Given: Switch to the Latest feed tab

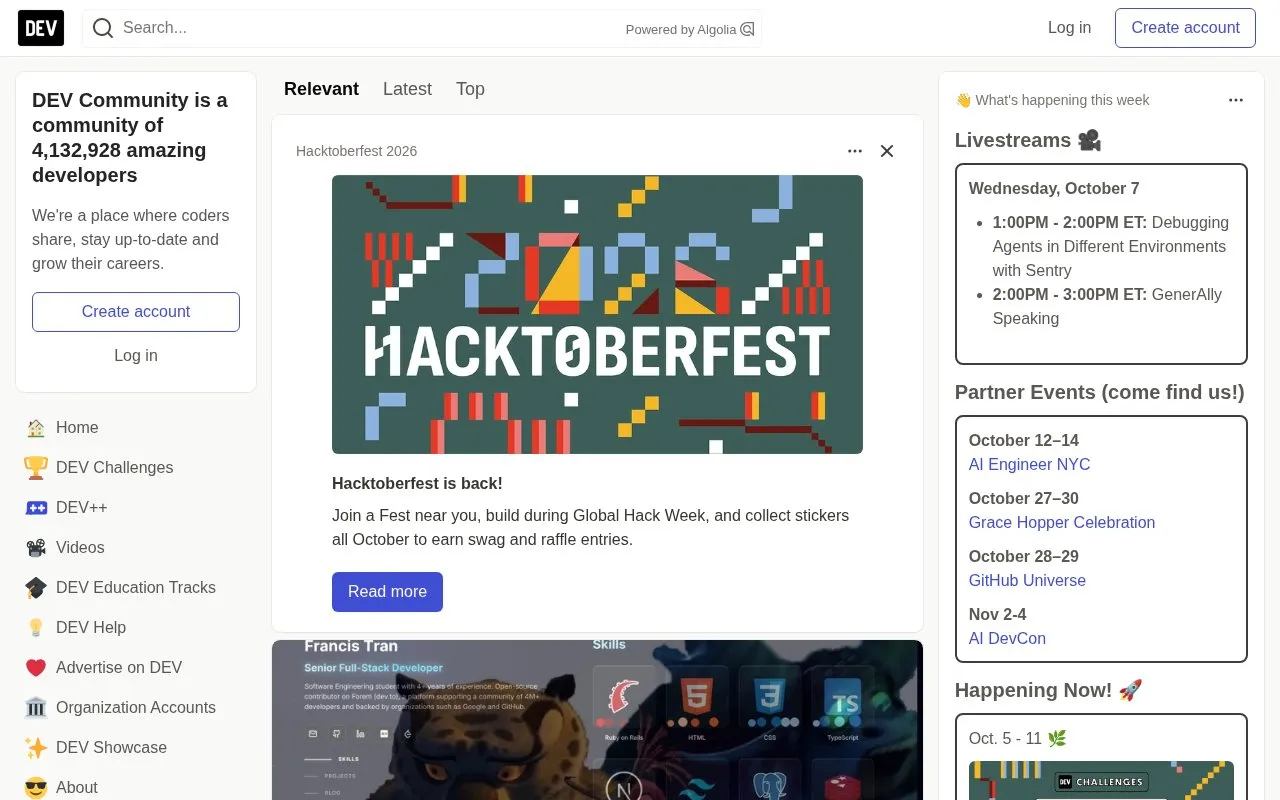Looking at the screenshot, I should tap(407, 89).
